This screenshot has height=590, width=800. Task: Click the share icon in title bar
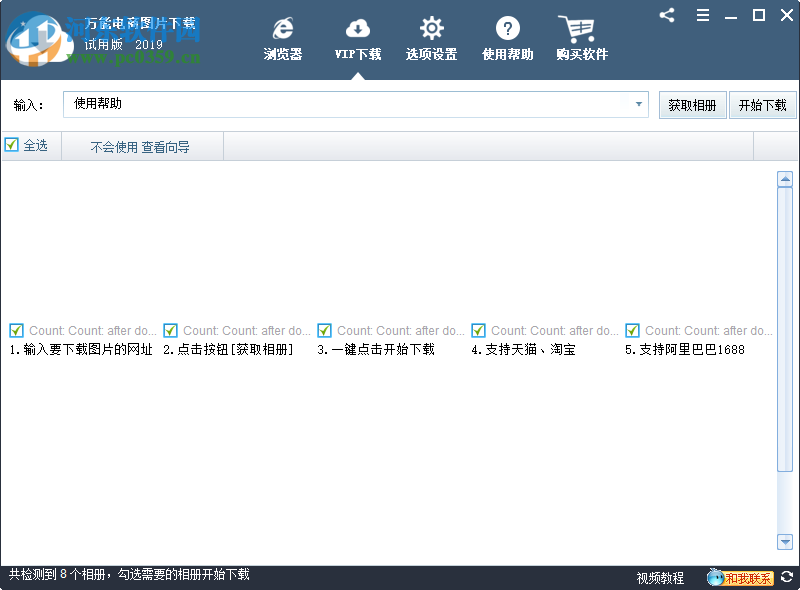point(667,15)
